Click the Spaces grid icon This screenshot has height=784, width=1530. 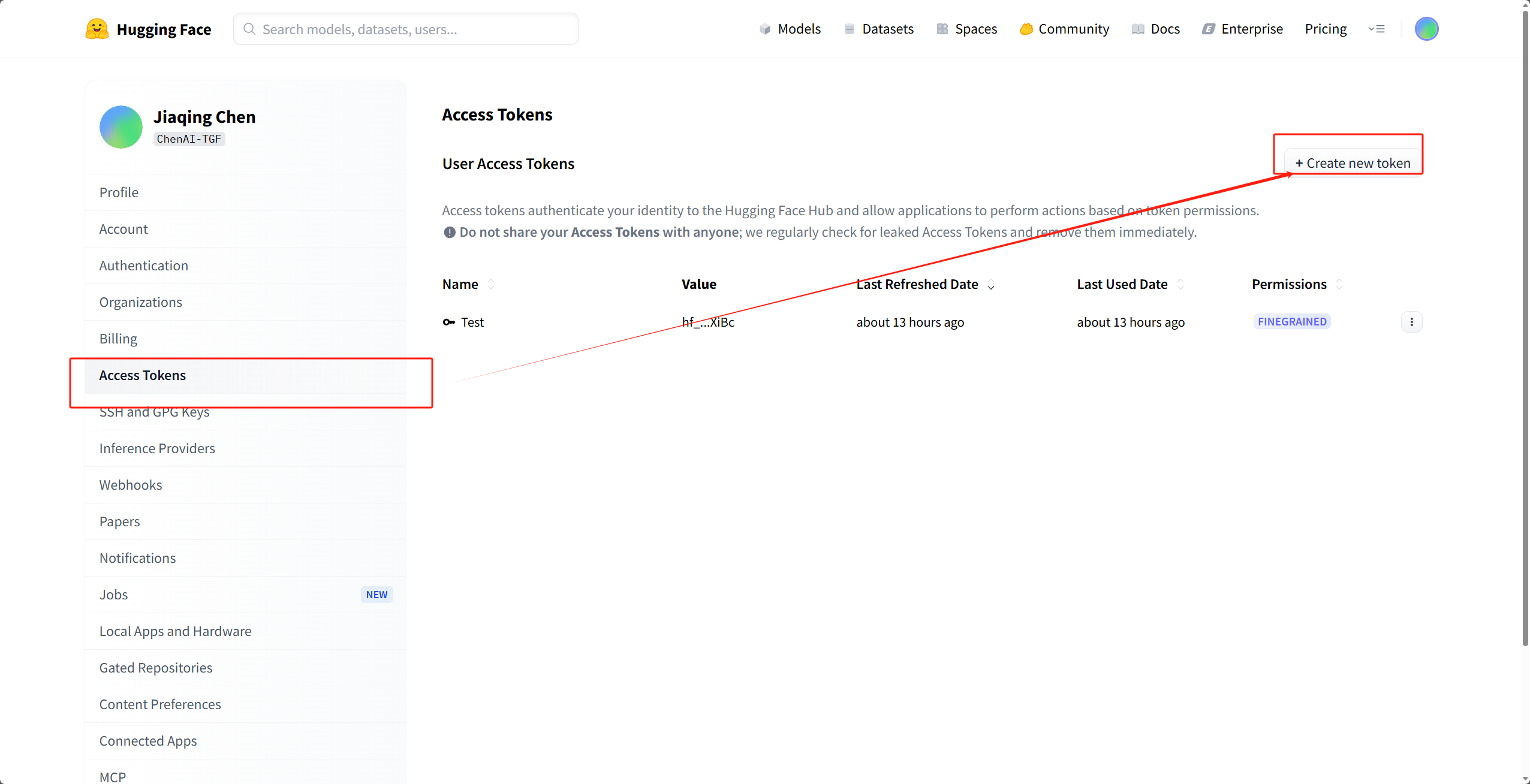point(942,29)
